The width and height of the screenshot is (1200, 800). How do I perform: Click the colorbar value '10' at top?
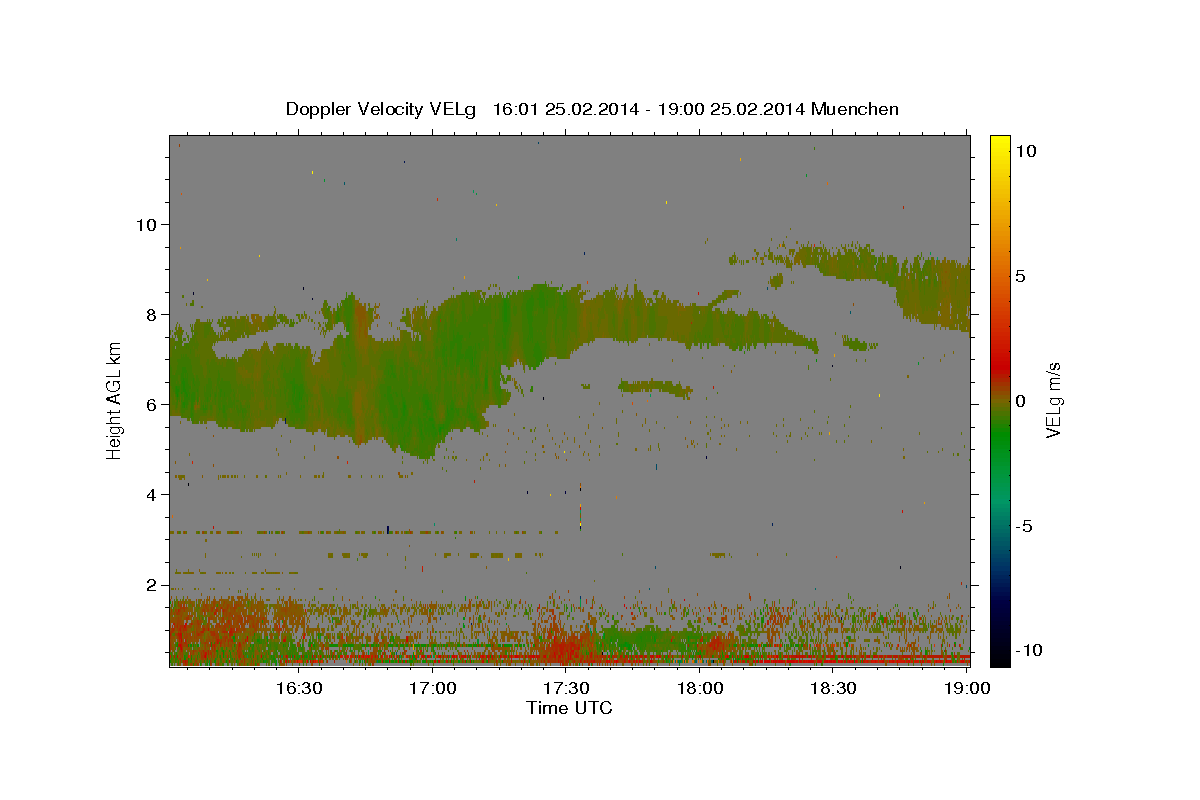click(1027, 150)
